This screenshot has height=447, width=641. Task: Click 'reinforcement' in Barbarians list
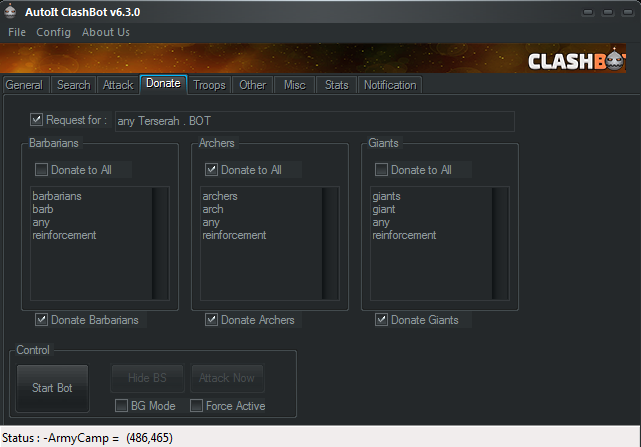(x=64, y=235)
